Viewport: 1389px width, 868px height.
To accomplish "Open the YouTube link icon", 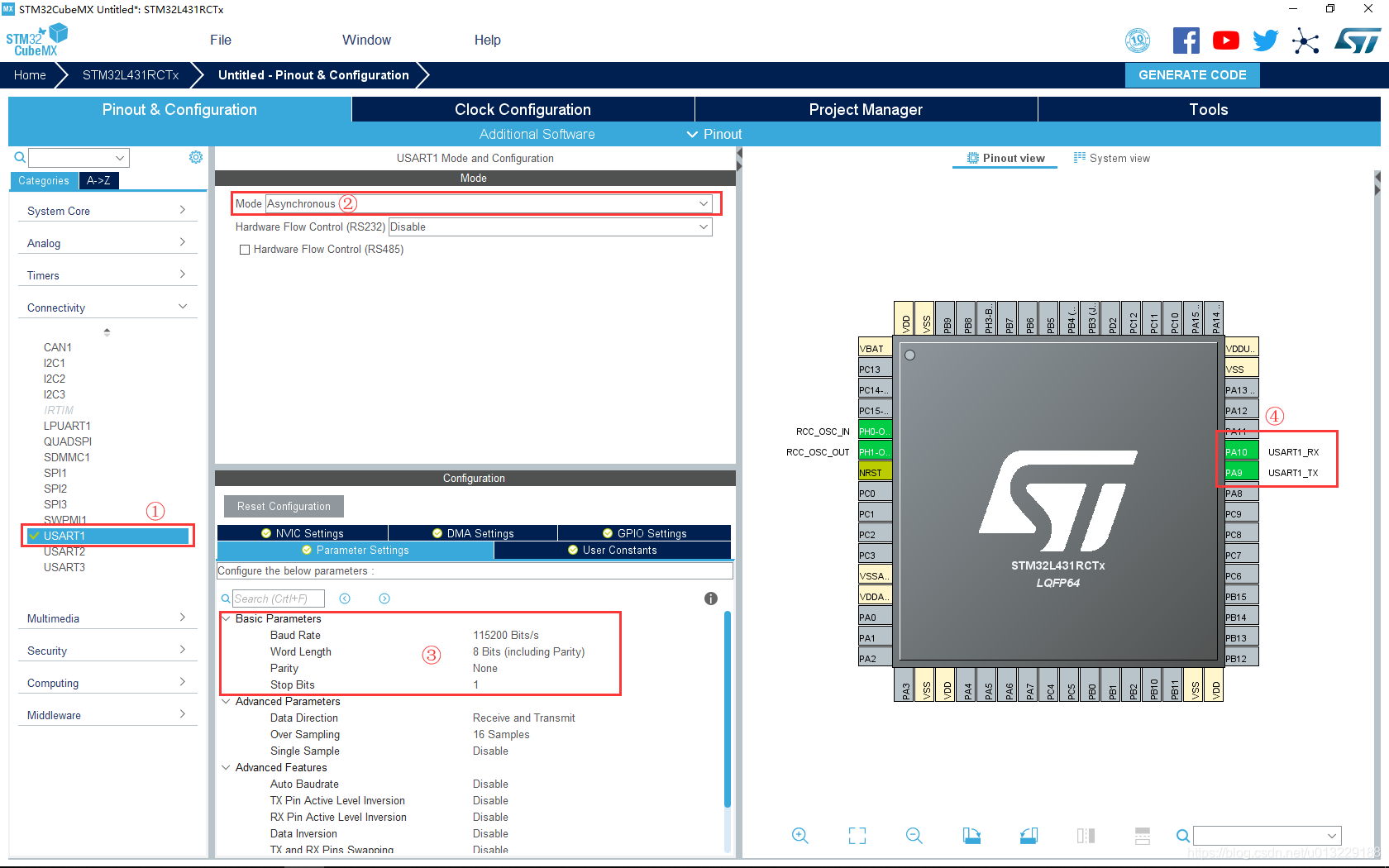I will pos(1226,41).
